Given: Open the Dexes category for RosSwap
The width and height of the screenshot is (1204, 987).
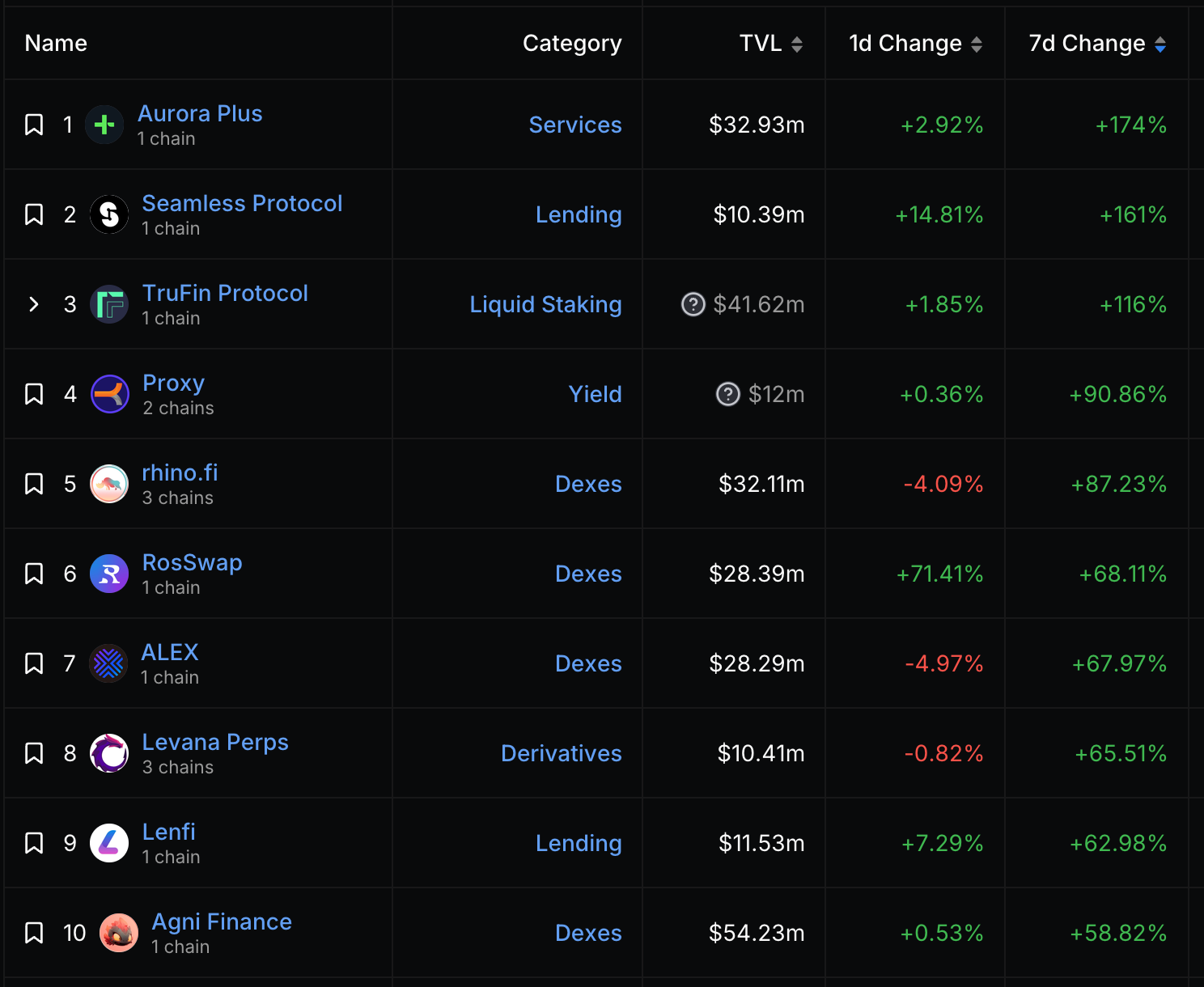Looking at the screenshot, I should (x=588, y=574).
